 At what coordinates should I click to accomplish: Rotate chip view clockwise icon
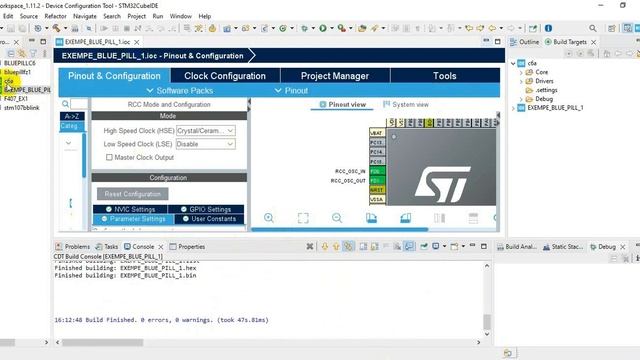pyautogui.click(x=371, y=218)
